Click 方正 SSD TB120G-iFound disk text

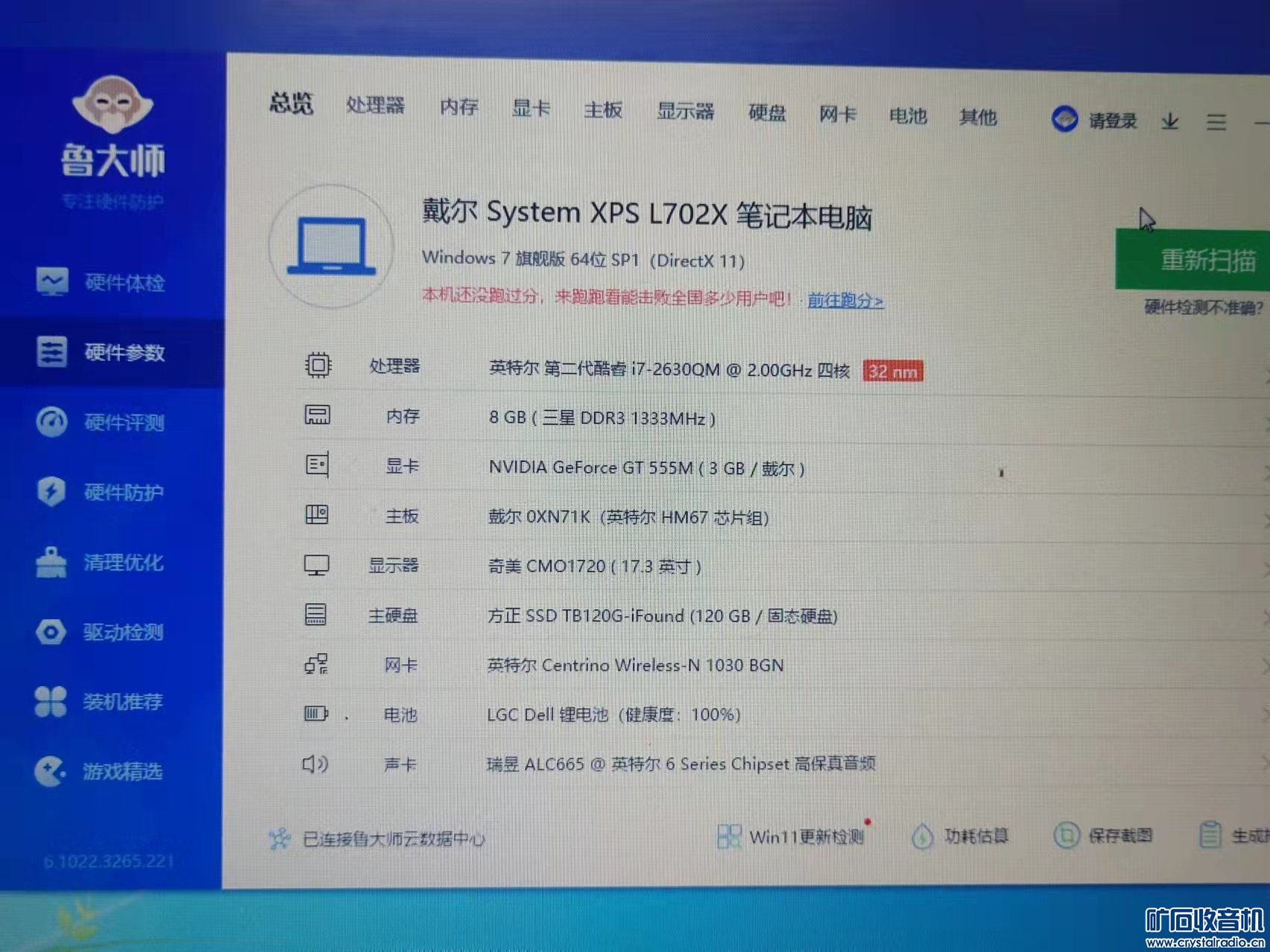coord(663,616)
